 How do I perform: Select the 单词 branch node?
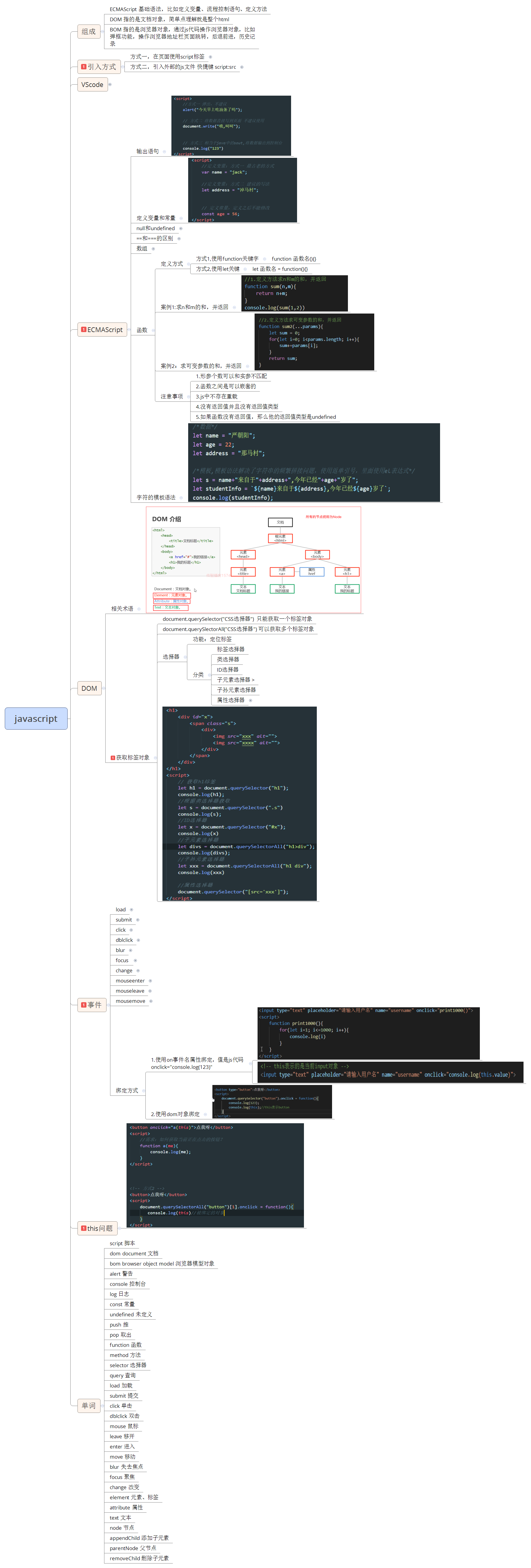coord(89,1406)
